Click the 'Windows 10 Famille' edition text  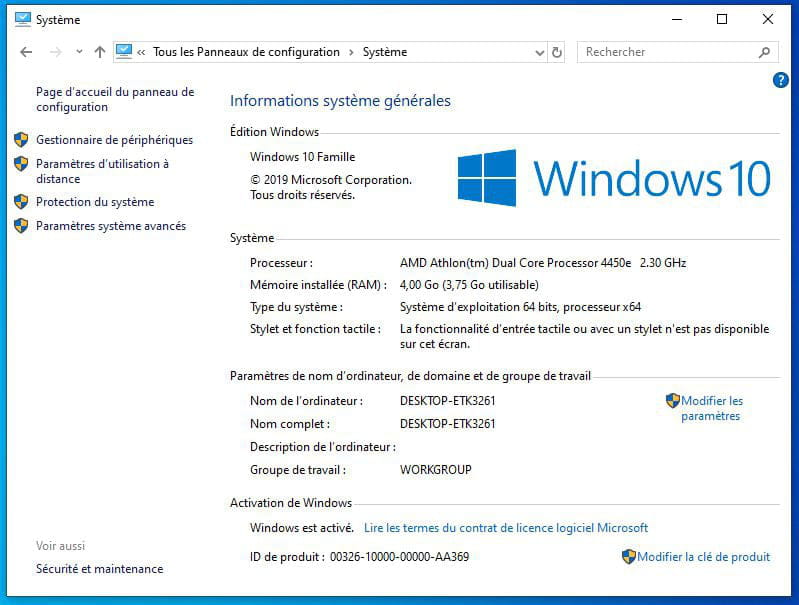[x=303, y=157]
